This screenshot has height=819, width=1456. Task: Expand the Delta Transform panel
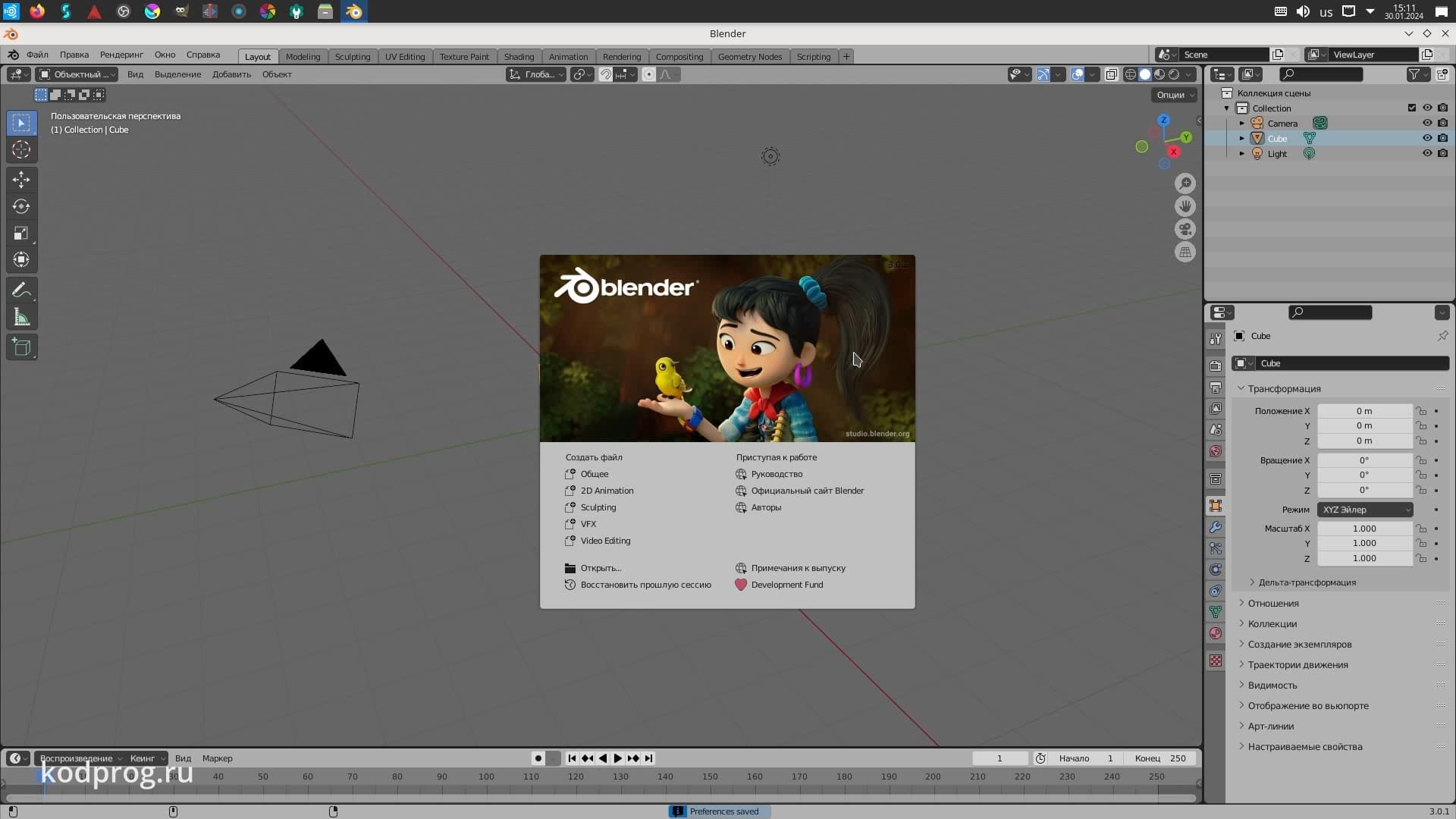coord(1307,582)
